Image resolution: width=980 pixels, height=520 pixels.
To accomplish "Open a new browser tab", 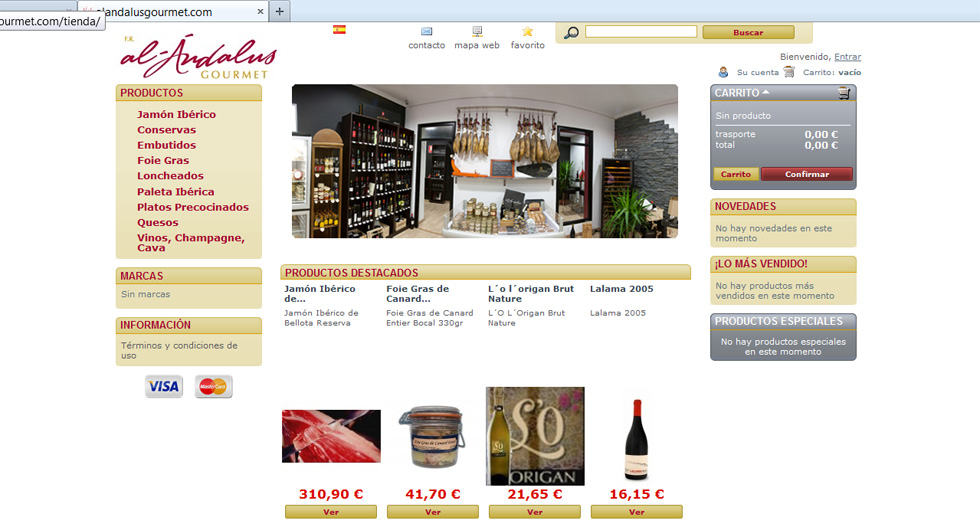I will click(x=279, y=11).
